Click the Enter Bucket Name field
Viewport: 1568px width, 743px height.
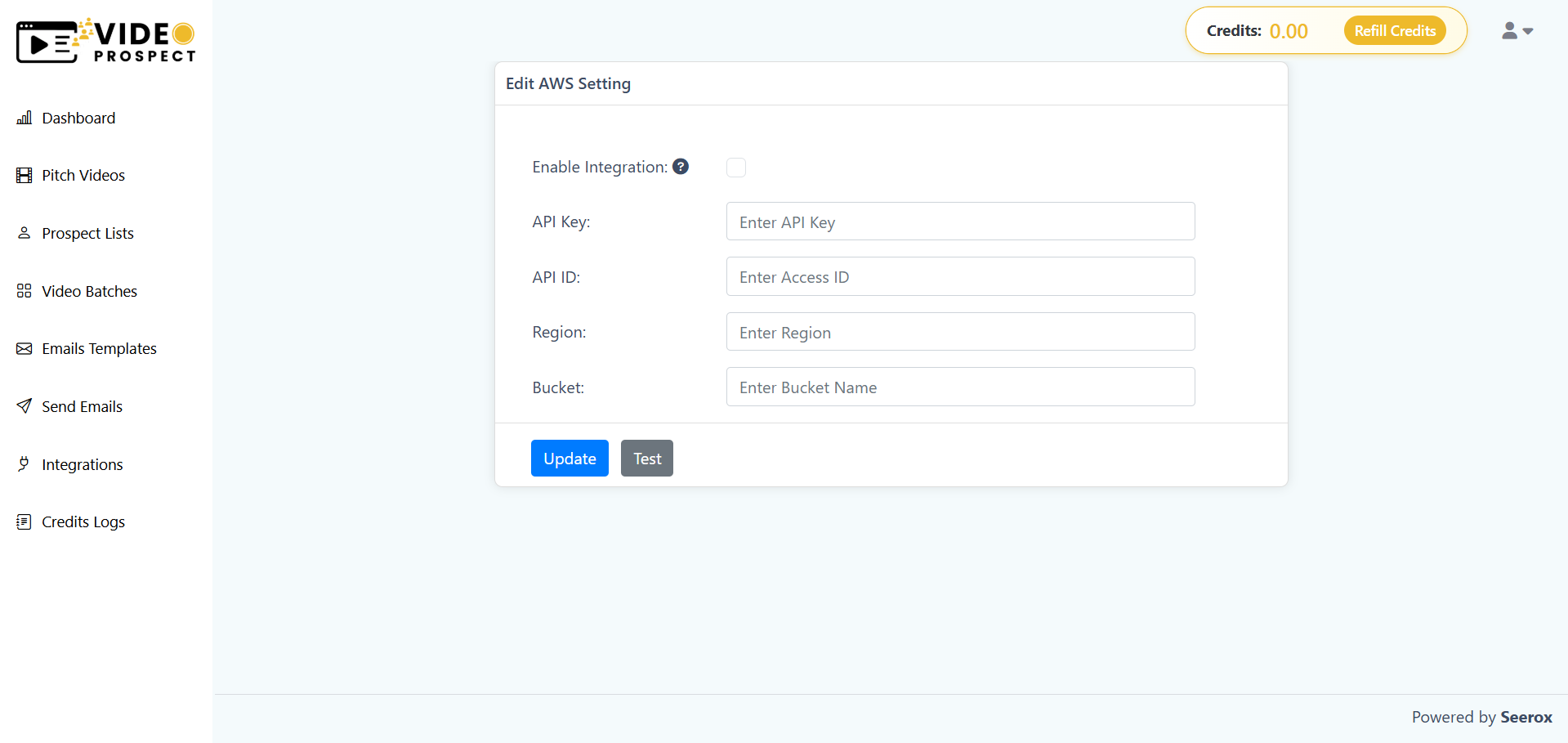coord(959,387)
